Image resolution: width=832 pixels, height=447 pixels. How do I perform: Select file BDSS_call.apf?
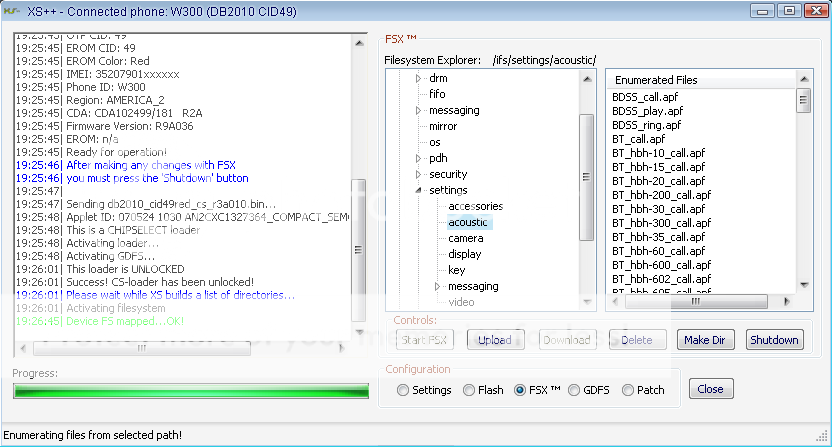pyautogui.click(x=645, y=97)
